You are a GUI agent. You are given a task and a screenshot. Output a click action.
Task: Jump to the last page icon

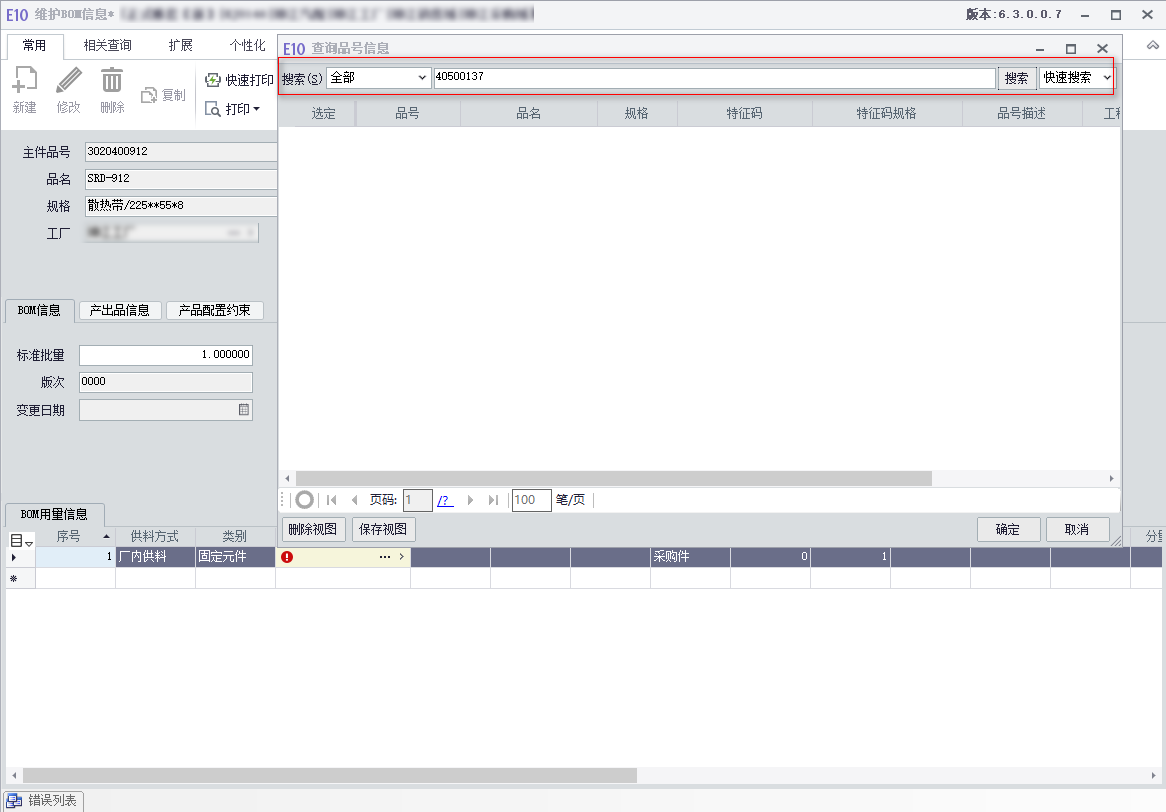point(492,500)
